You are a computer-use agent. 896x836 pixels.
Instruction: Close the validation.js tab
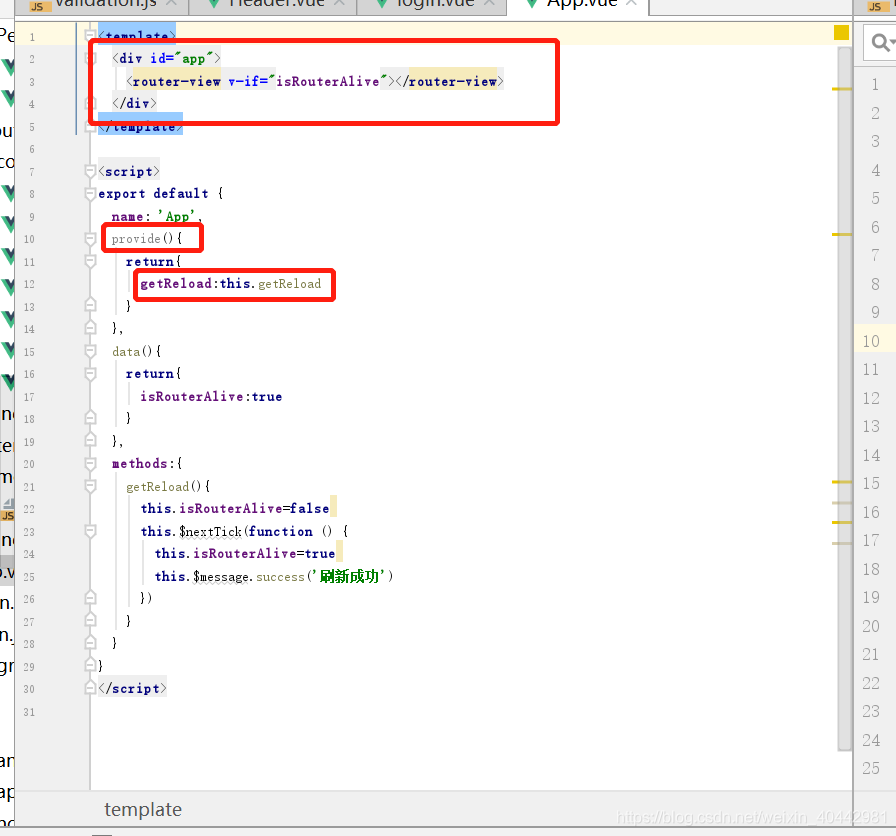point(171,3)
